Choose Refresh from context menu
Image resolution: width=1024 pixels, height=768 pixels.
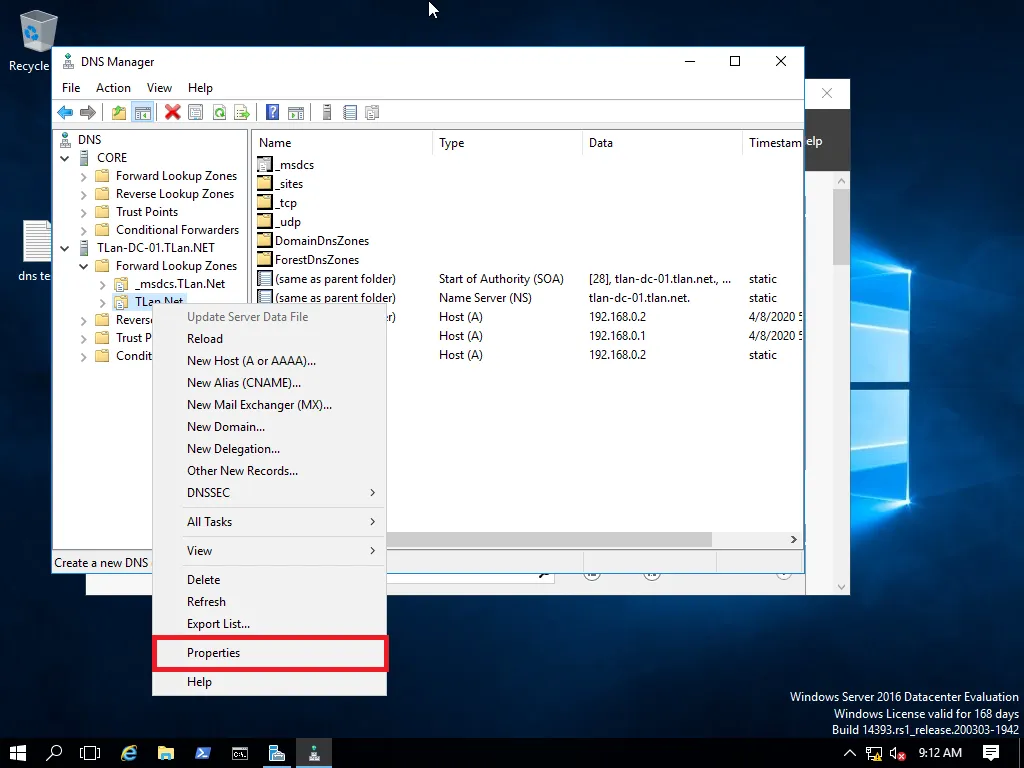[x=270, y=601]
